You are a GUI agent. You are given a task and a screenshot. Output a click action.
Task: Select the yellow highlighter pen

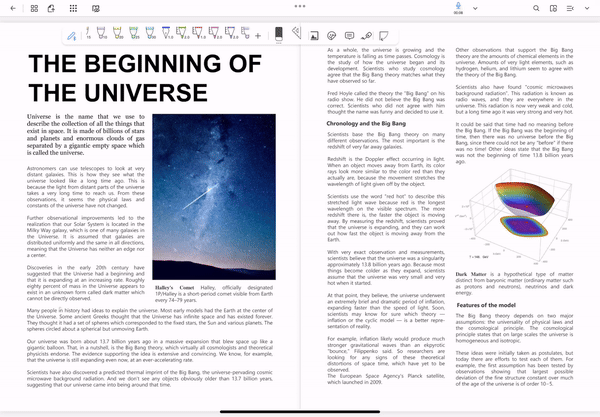(117, 33)
